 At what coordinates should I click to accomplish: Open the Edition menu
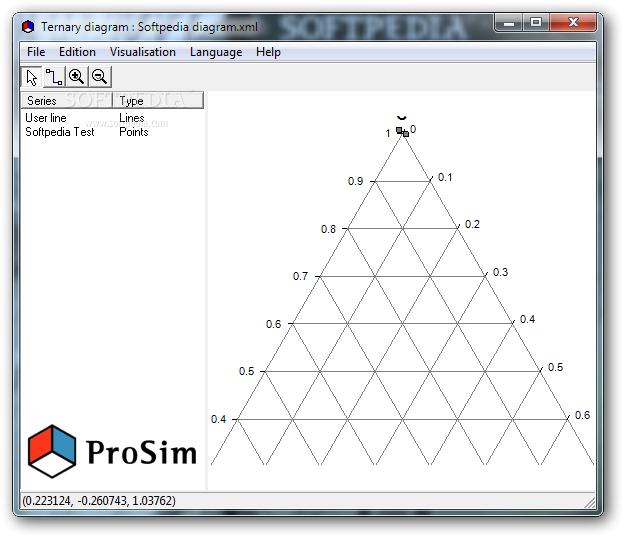(77, 52)
